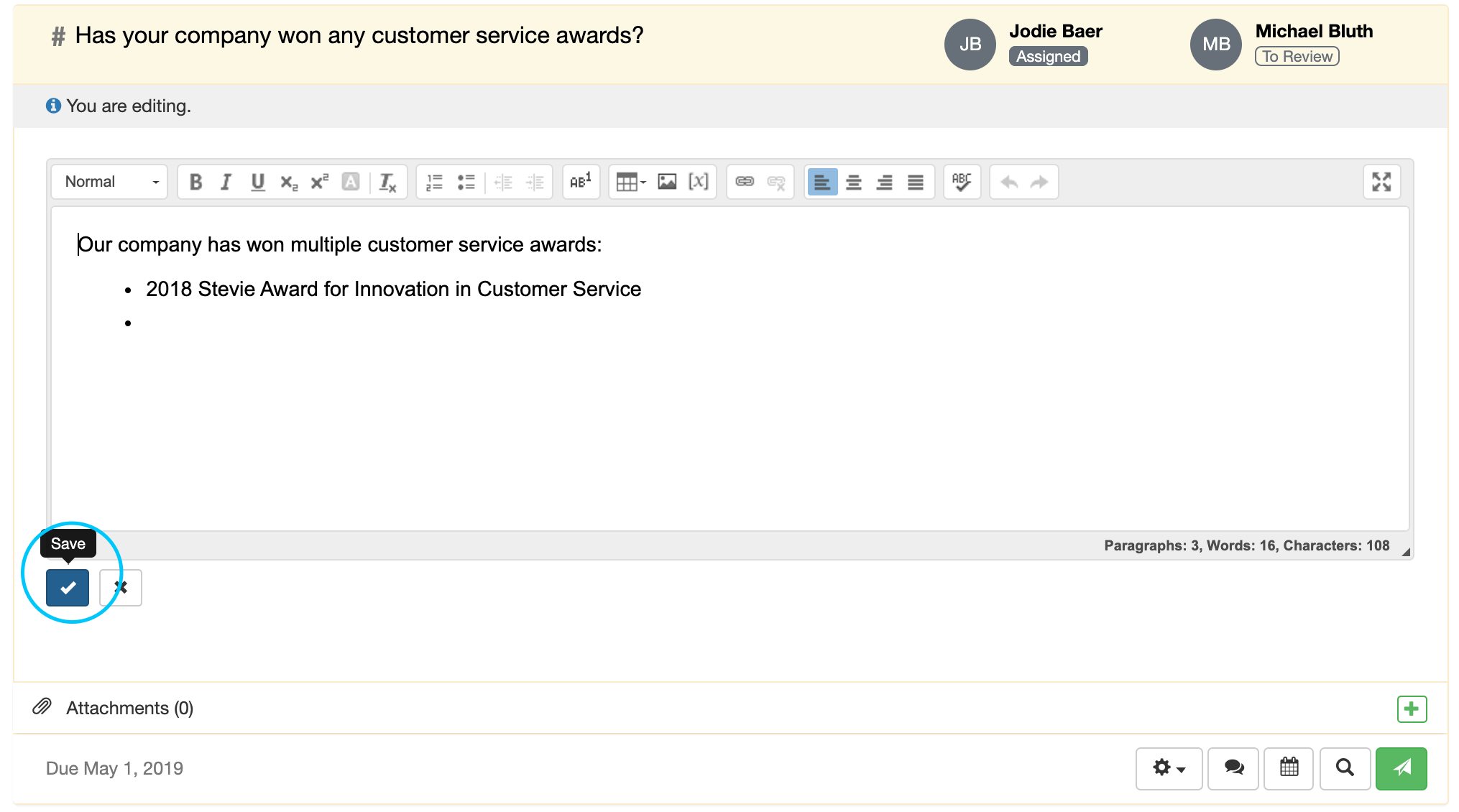Open the comments panel
This screenshot has height=812, width=1459.
pyautogui.click(x=1233, y=769)
